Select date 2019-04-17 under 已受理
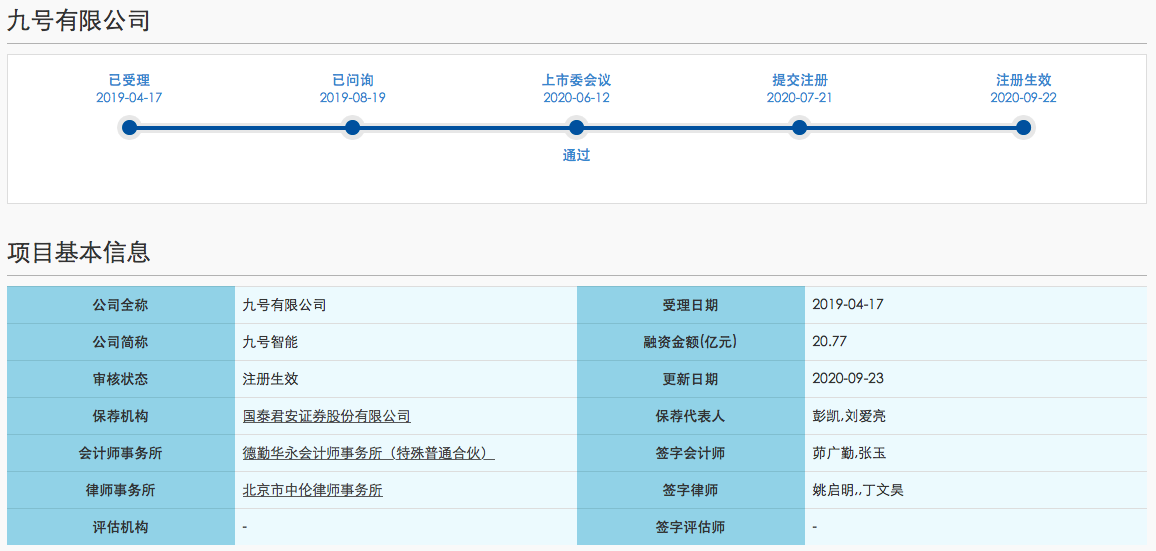Screen dimensions: 1156x551 129,98
